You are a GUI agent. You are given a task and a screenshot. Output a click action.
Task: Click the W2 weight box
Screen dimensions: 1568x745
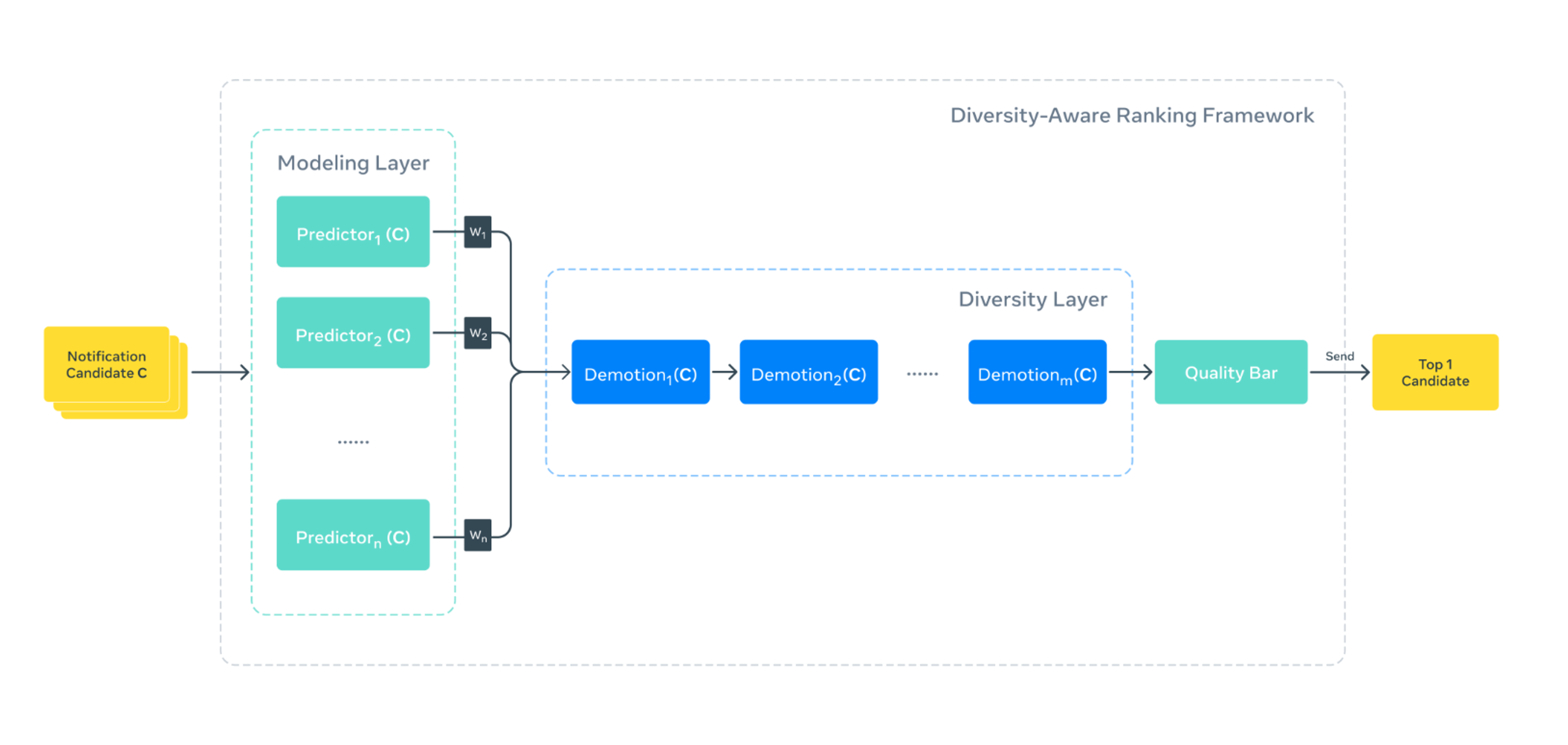[x=477, y=333]
